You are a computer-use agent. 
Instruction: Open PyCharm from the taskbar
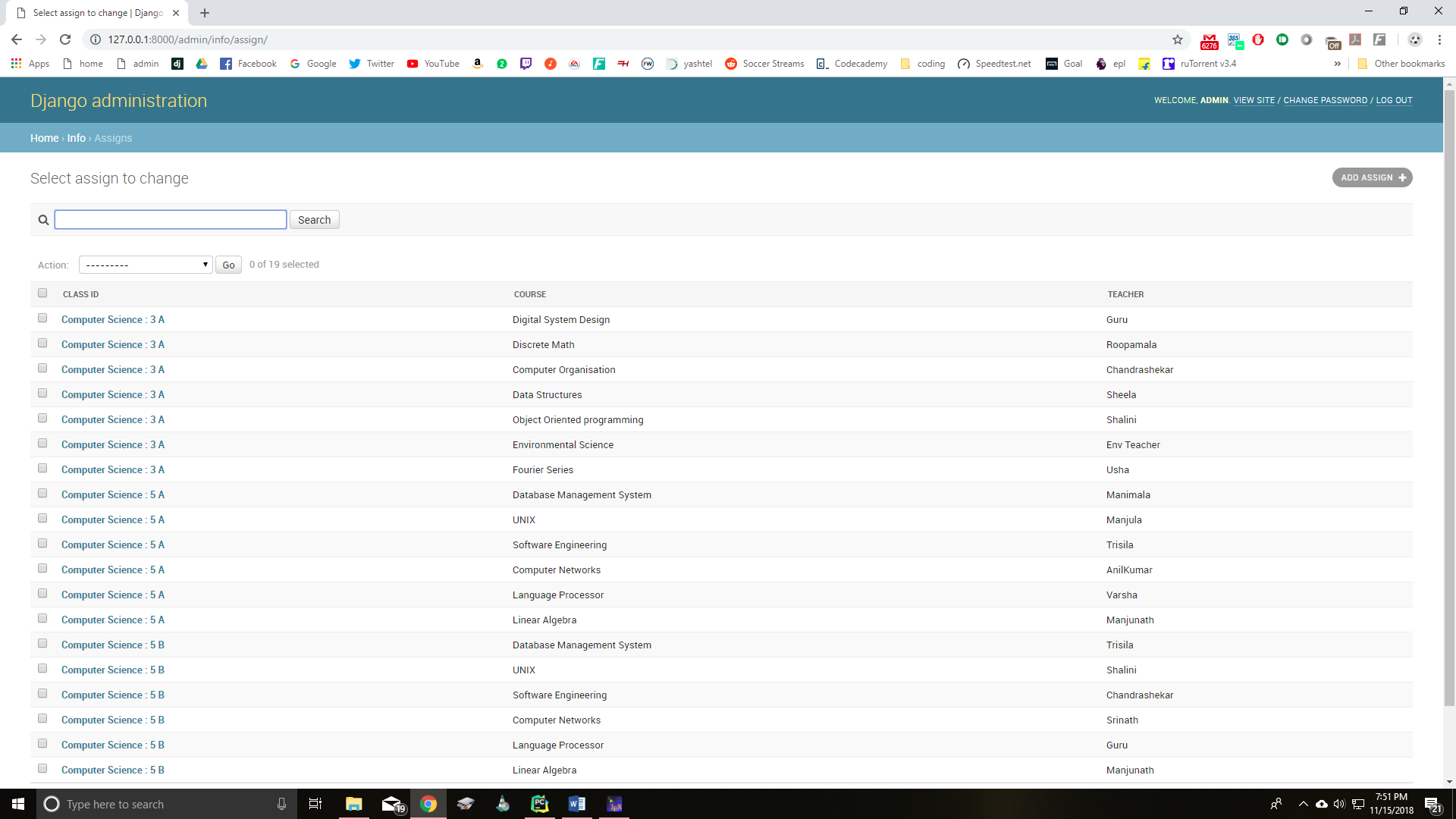[x=539, y=804]
